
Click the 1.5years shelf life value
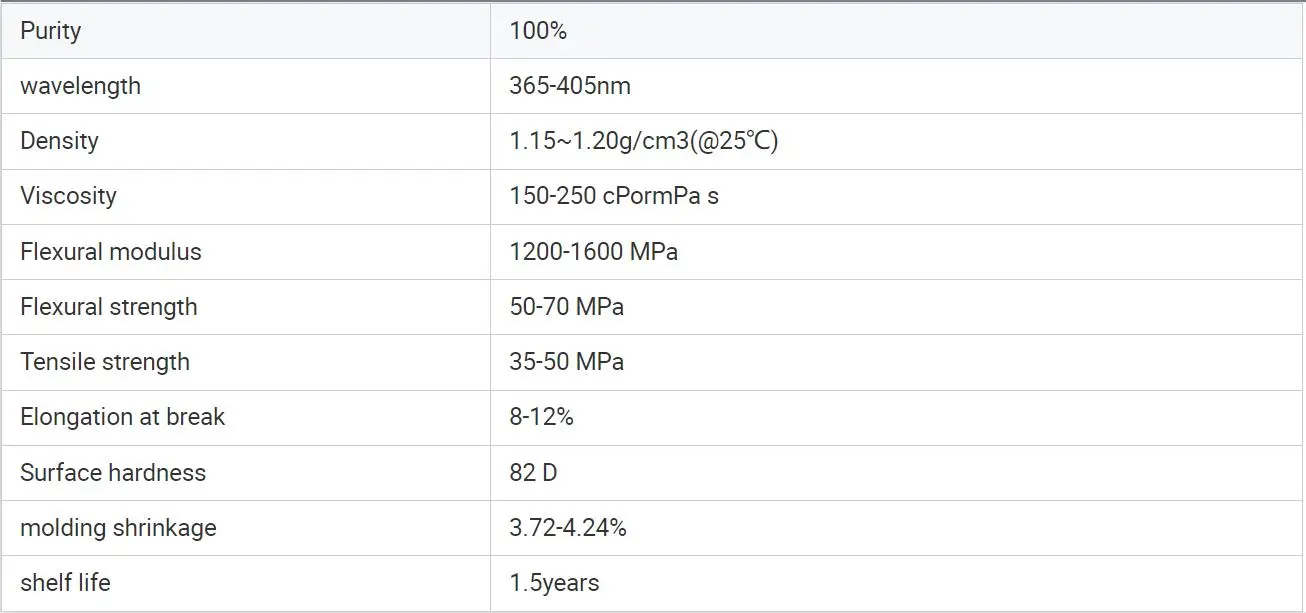click(x=554, y=583)
